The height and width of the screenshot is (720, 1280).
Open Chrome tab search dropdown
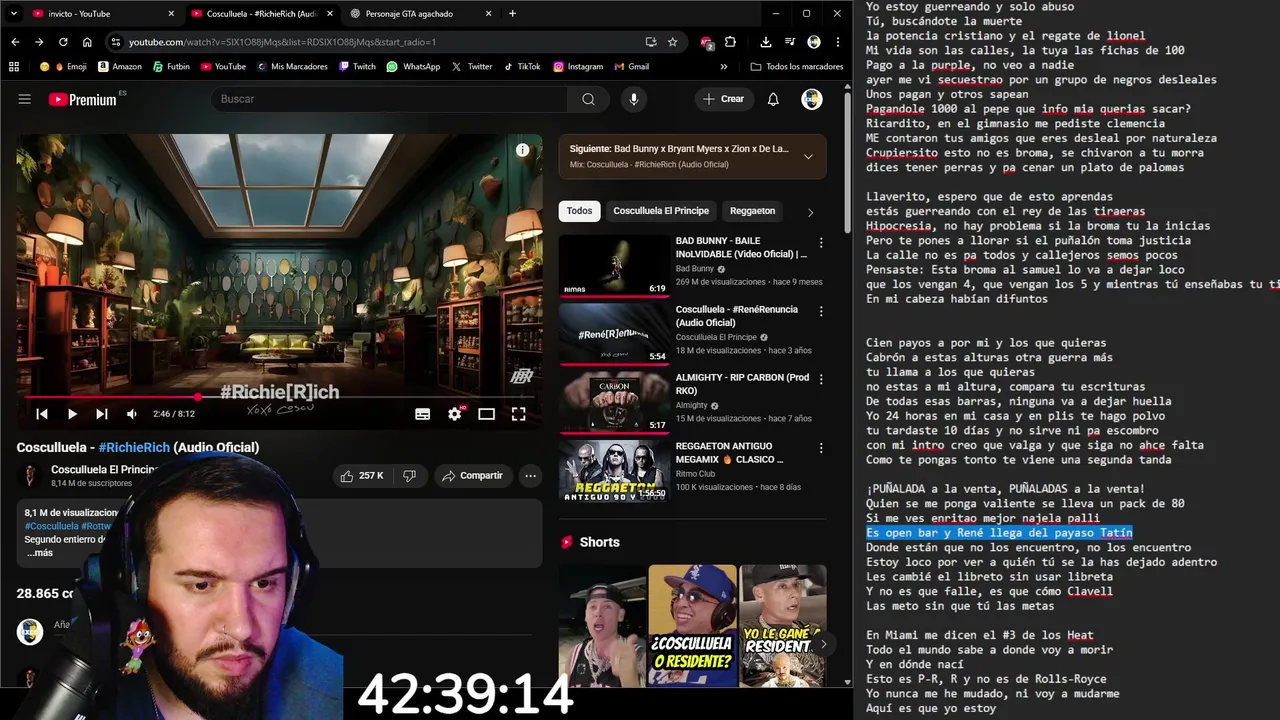[x=13, y=14]
